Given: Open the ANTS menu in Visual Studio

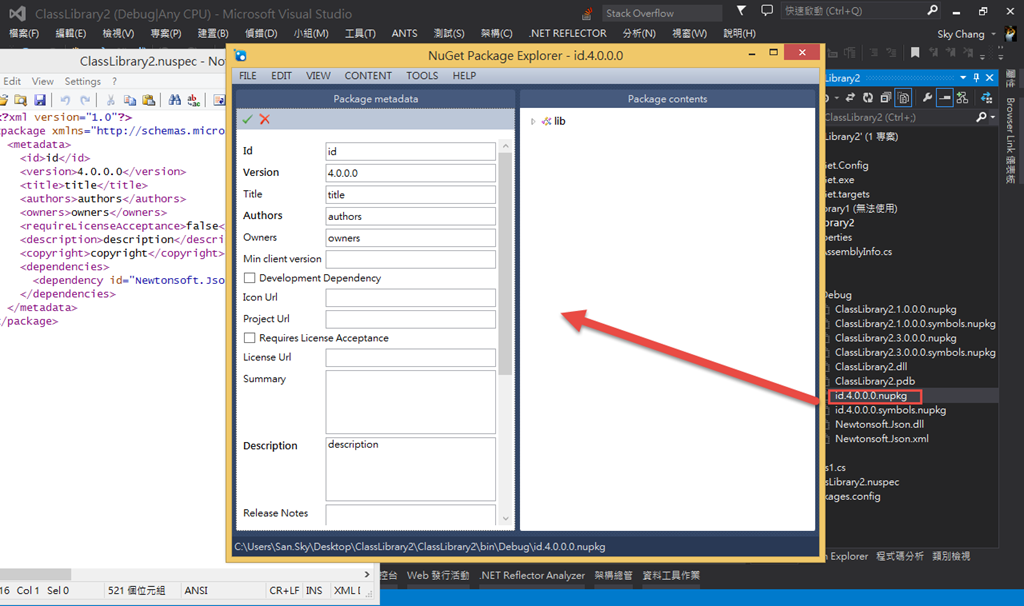Looking at the screenshot, I should point(404,33).
